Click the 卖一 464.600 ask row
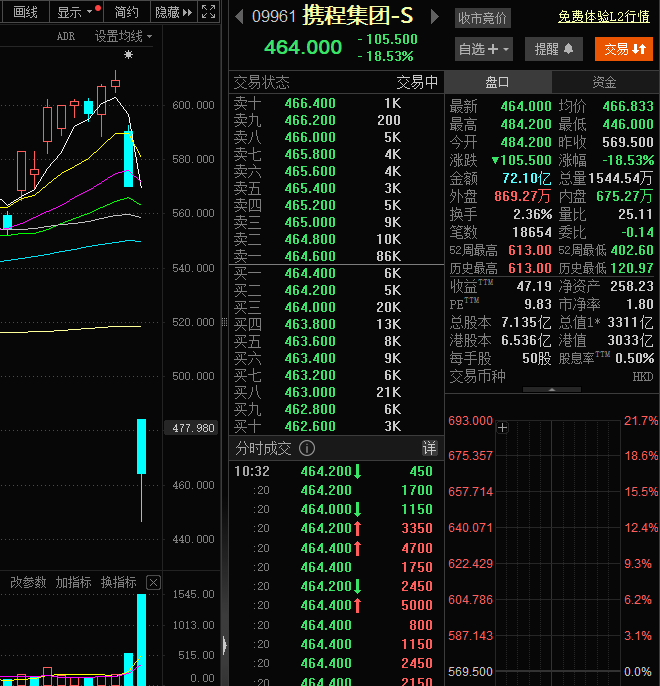660x686 pixels. click(x=336, y=256)
